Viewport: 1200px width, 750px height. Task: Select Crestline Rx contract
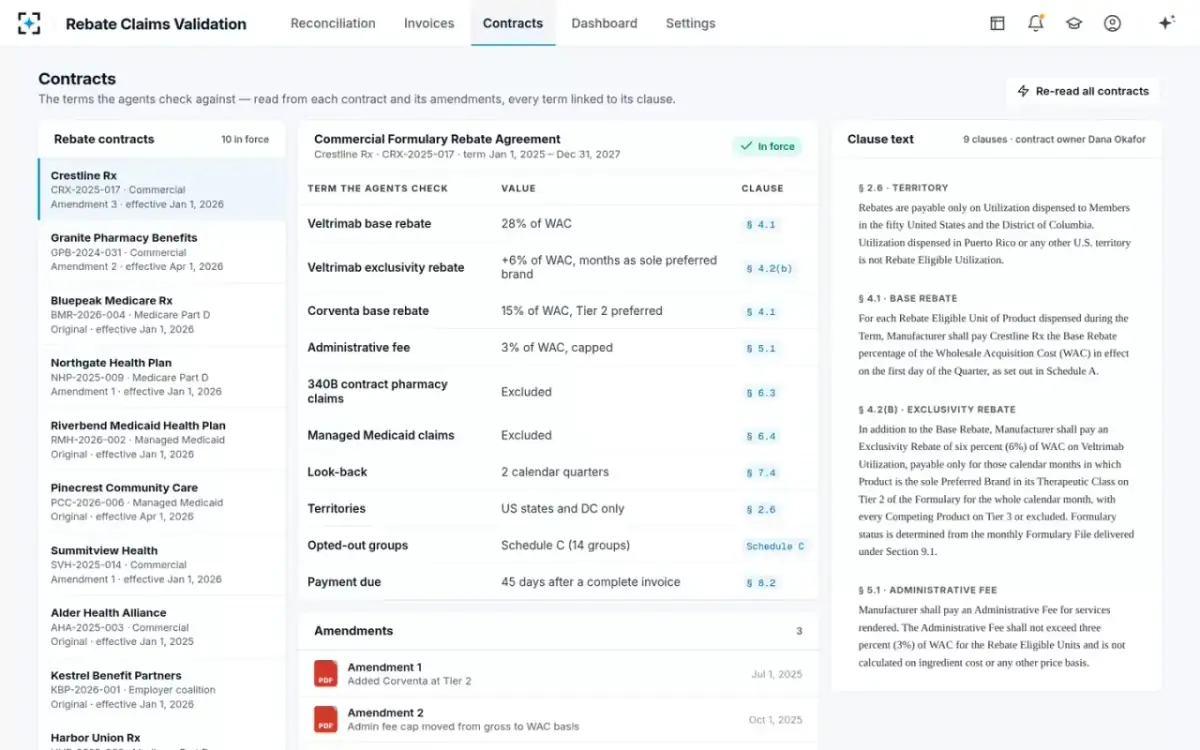pyautogui.click(x=162, y=189)
